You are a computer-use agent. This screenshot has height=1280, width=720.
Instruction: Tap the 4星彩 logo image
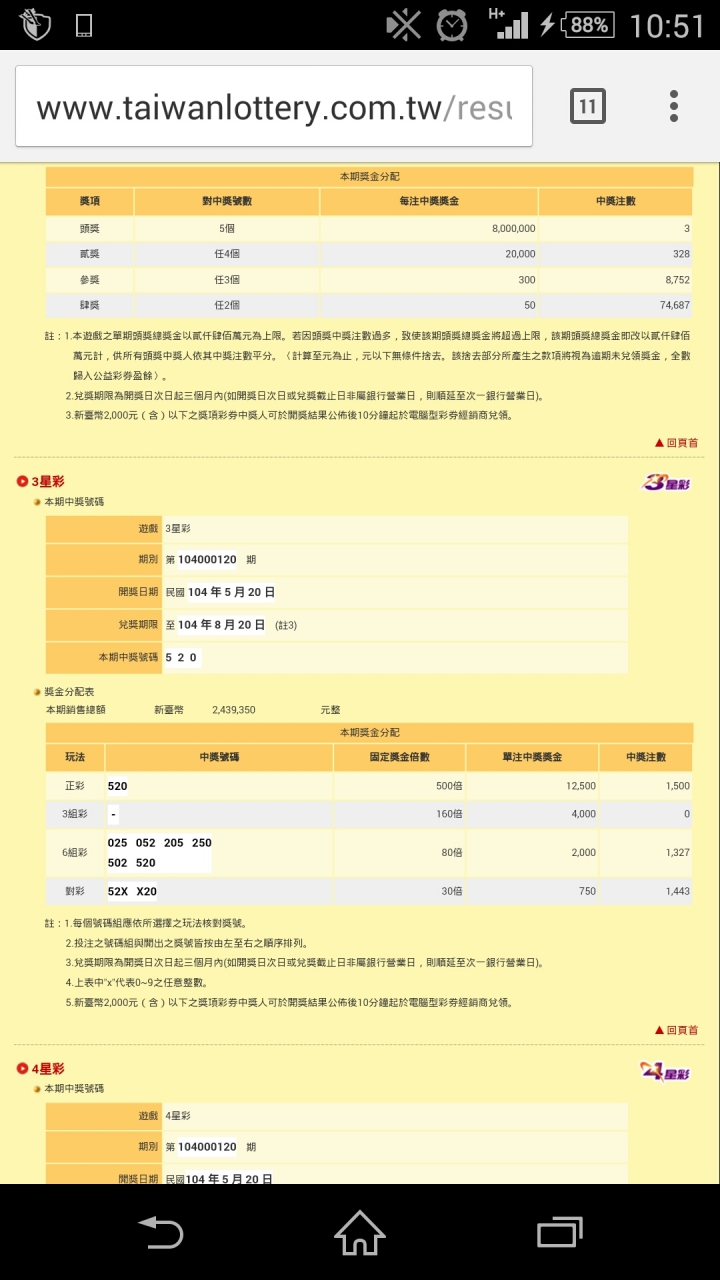666,1071
